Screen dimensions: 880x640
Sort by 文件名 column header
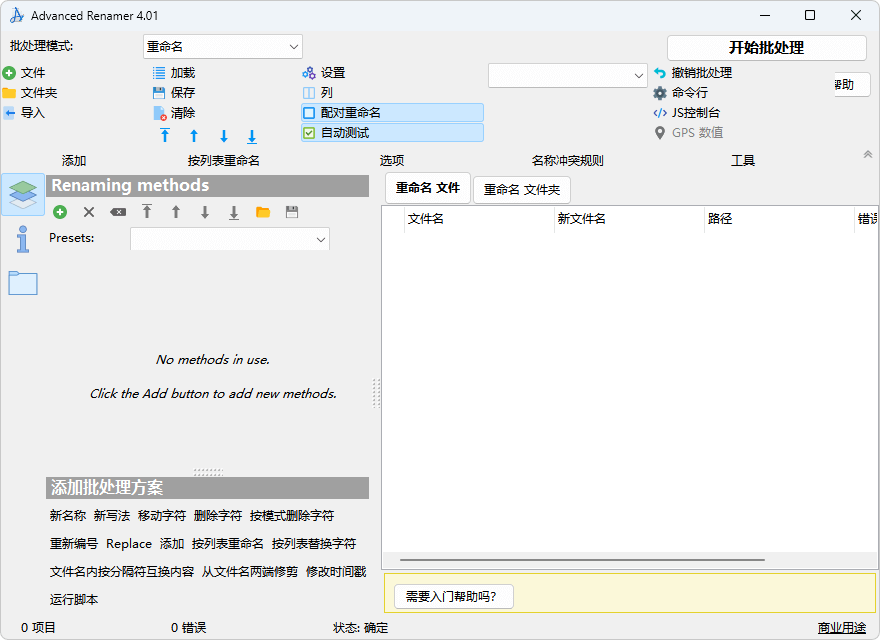pos(479,219)
